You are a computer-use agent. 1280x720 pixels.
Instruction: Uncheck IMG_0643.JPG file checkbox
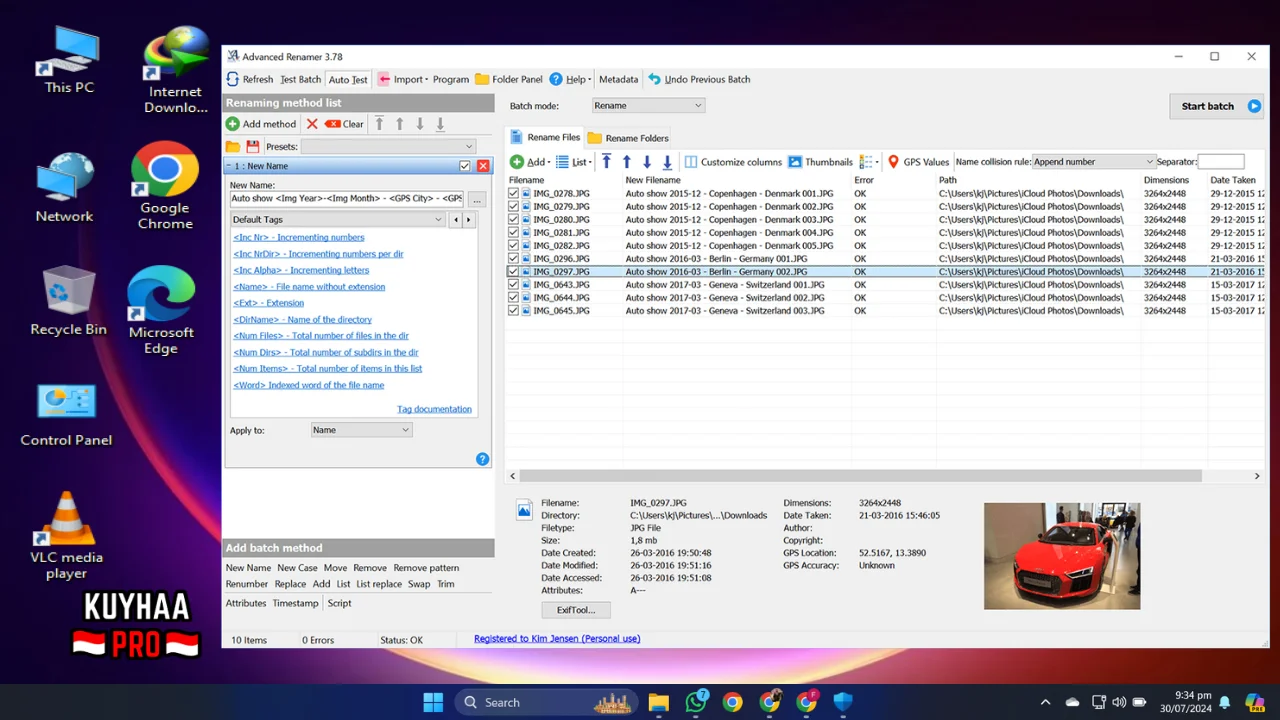tap(513, 285)
